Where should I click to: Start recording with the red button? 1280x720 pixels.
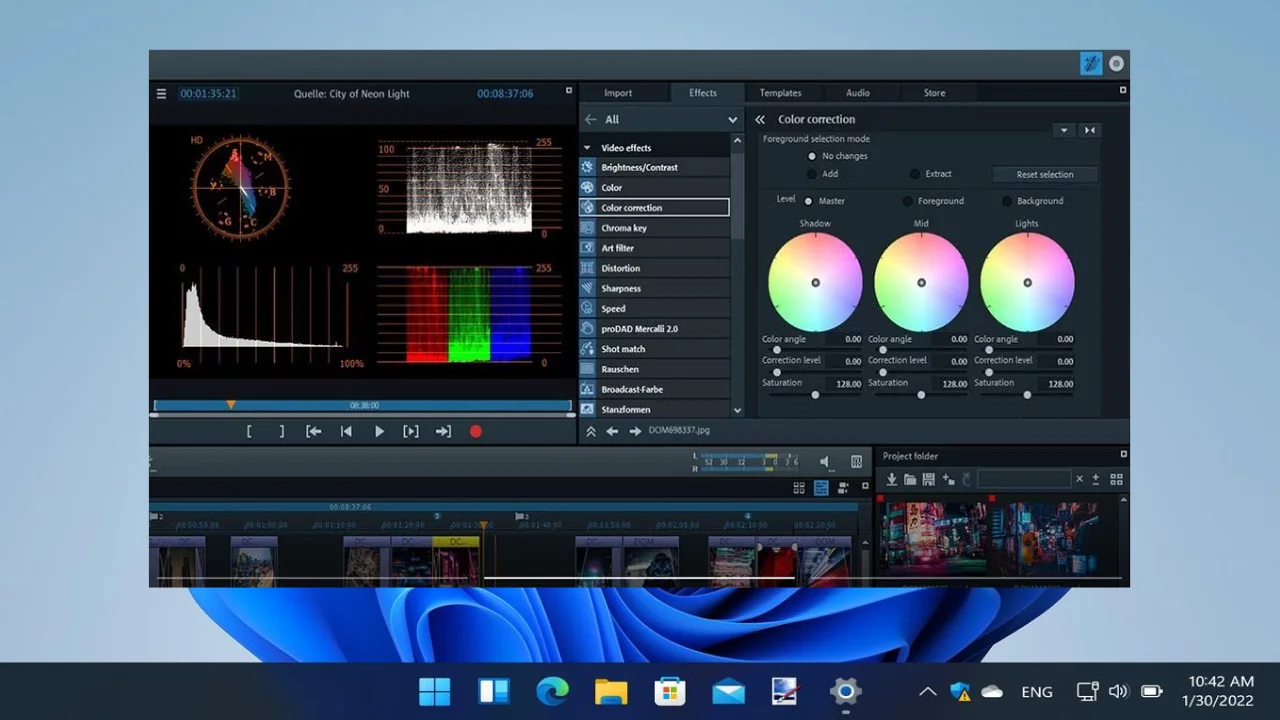point(476,432)
